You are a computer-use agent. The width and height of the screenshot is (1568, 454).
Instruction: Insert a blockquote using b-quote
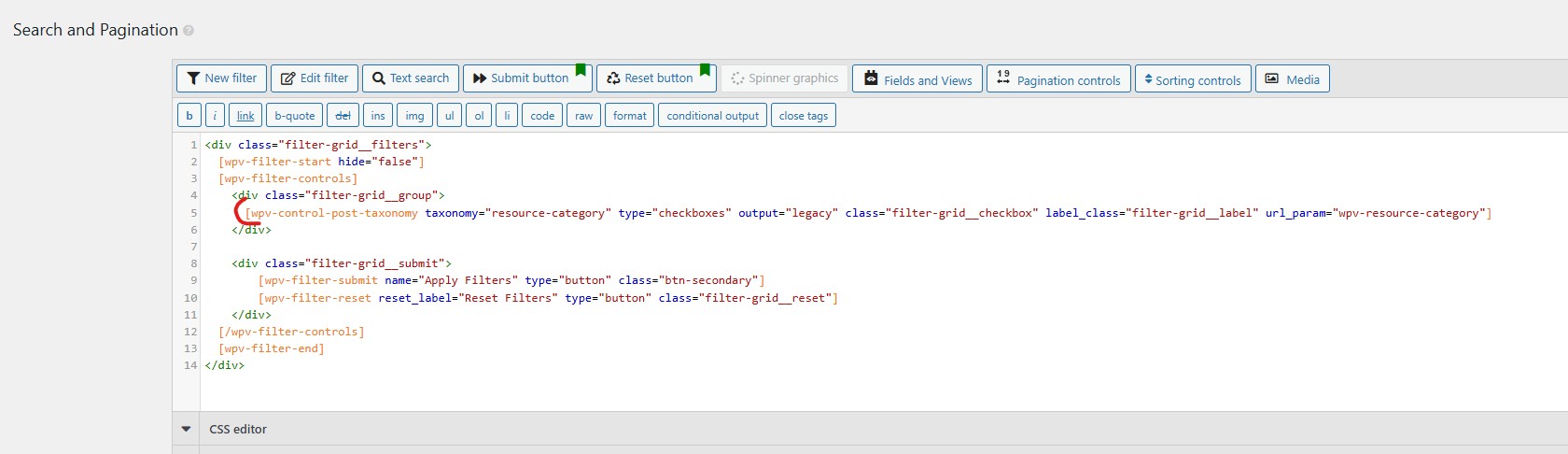click(295, 116)
